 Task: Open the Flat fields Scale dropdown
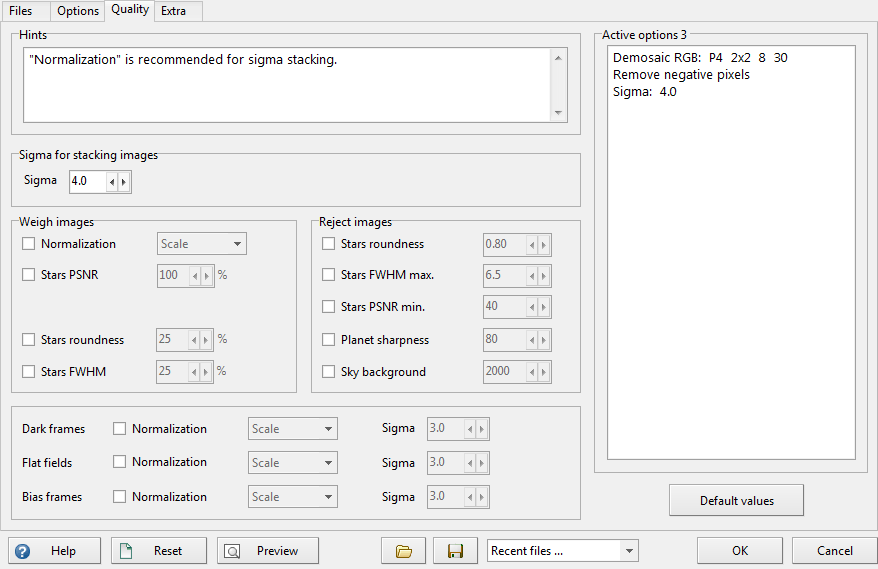pyautogui.click(x=293, y=463)
